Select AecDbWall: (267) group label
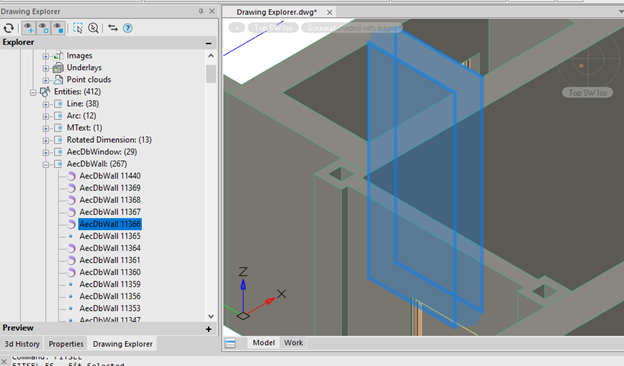624x366 pixels. 97,164
